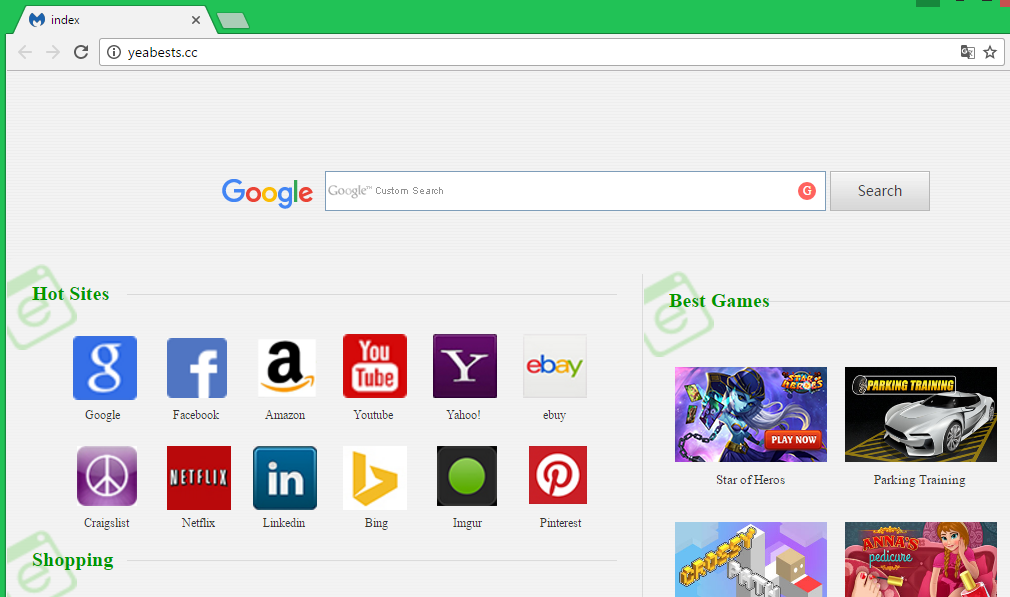Click the red G icon in search box

pyautogui.click(x=807, y=191)
